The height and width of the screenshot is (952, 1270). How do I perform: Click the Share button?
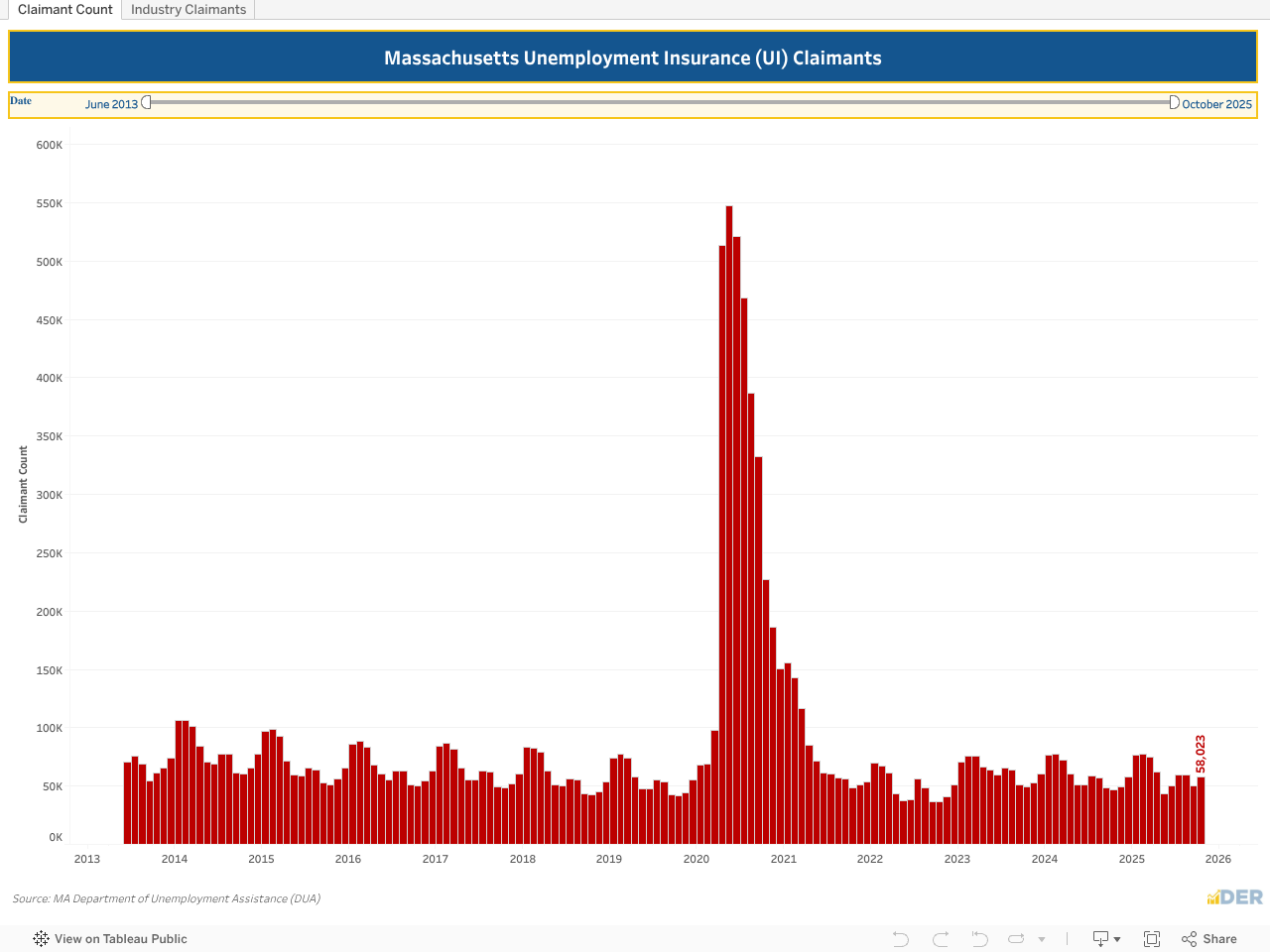[1209, 939]
